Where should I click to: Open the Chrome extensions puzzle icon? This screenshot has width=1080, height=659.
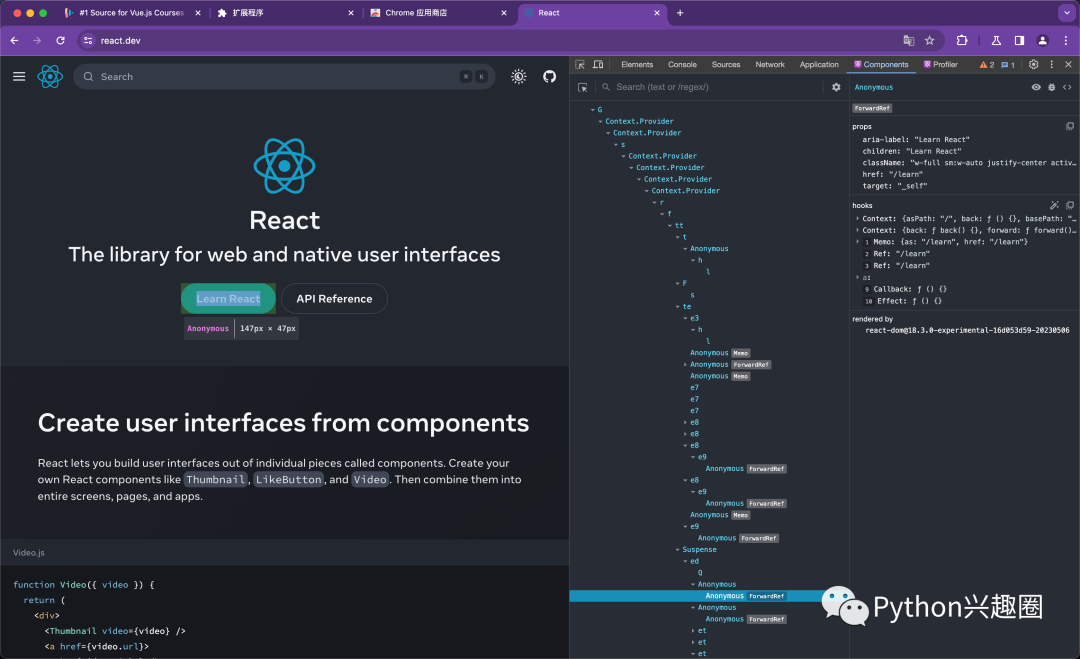(x=962, y=41)
